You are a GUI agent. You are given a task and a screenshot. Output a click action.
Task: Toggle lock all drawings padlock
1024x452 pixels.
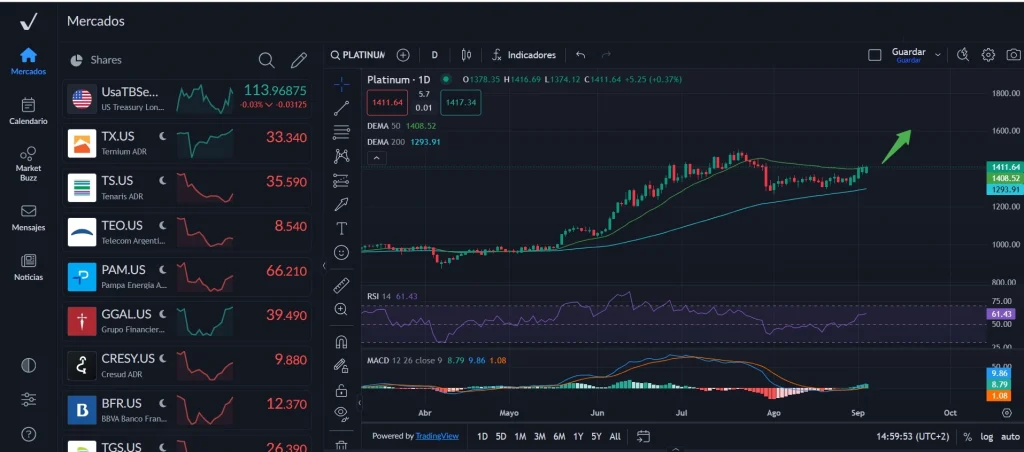(x=341, y=391)
